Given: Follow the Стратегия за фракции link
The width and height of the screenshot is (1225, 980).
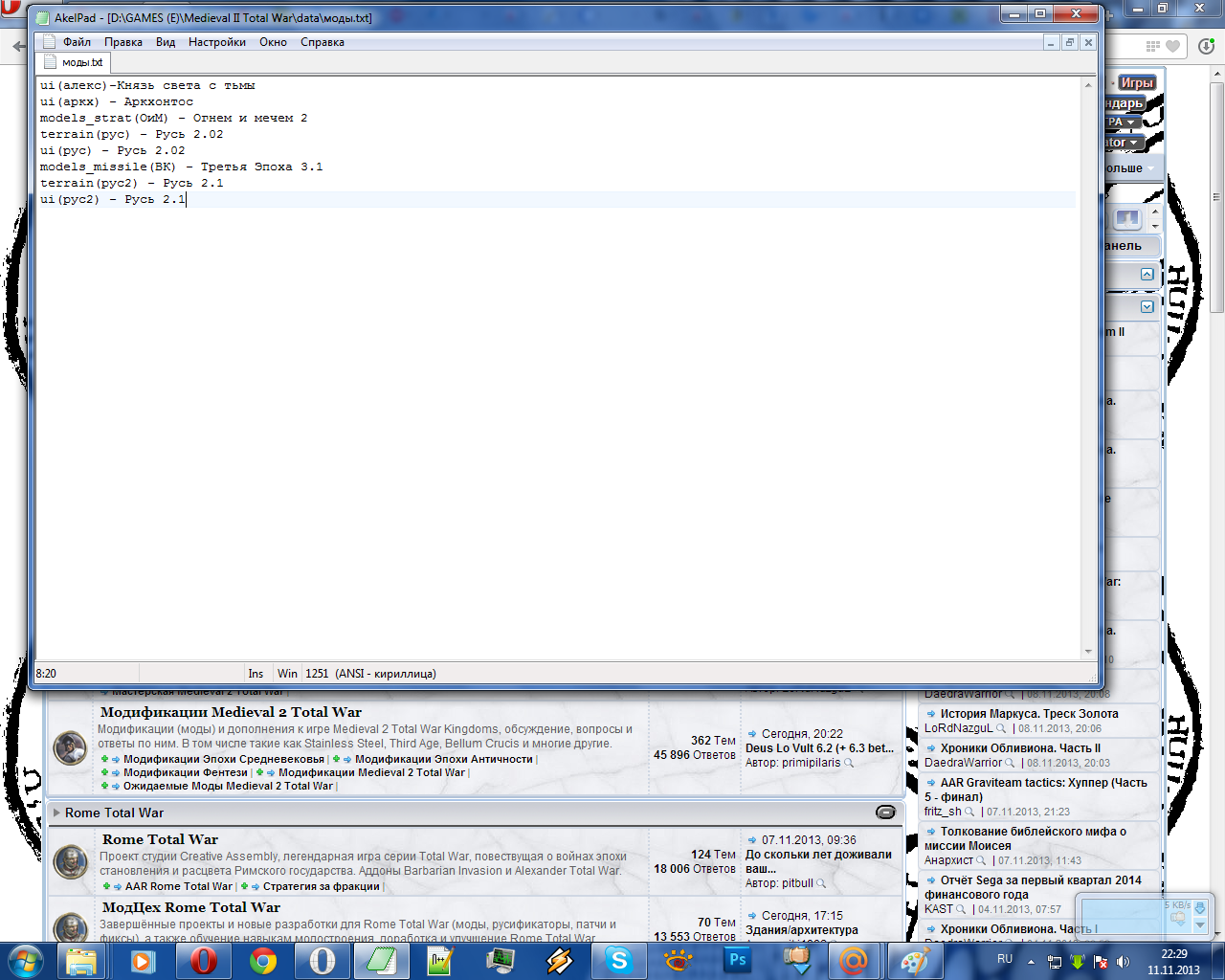Looking at the screenshot, I should [x=322, y=886].
